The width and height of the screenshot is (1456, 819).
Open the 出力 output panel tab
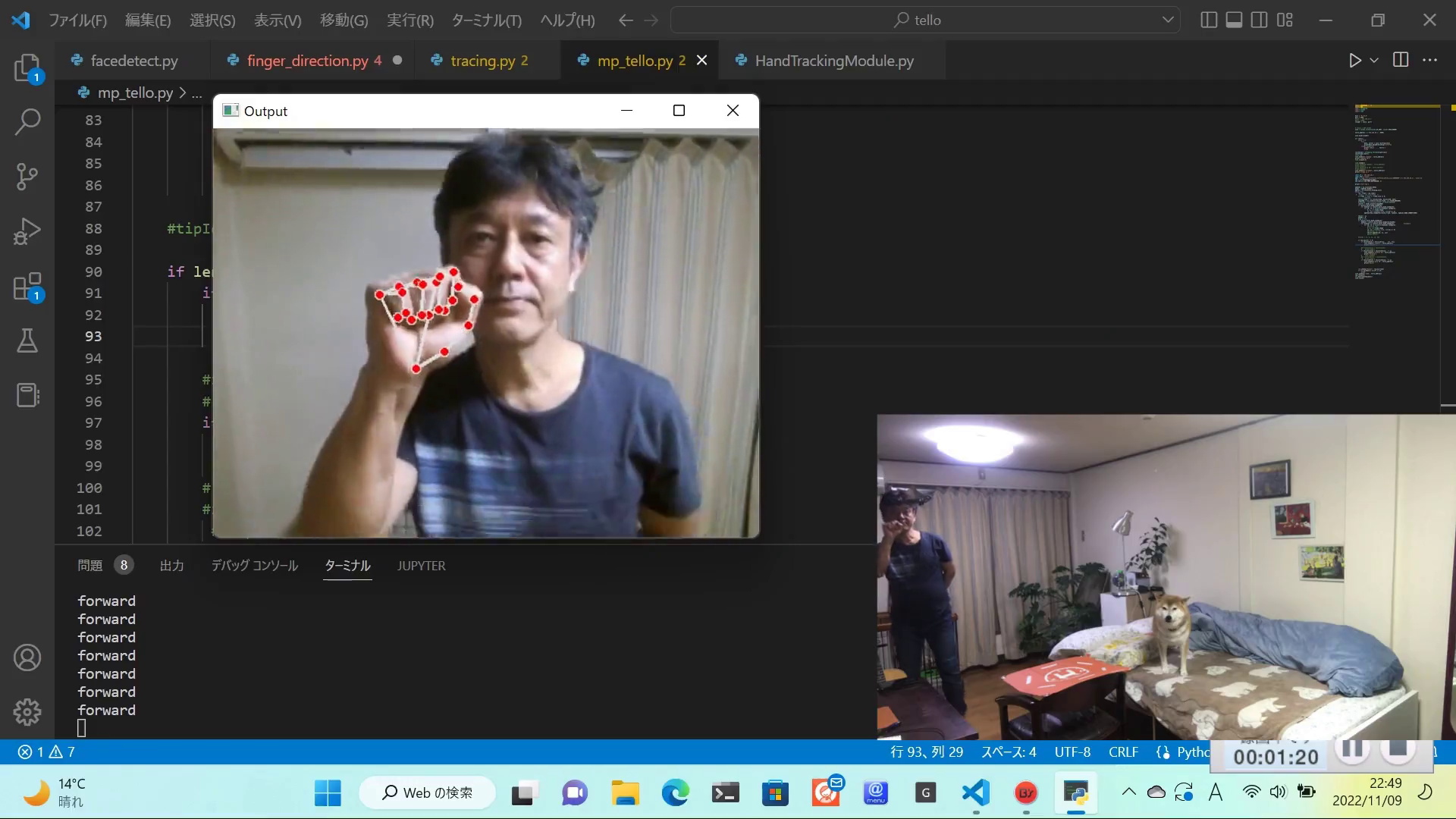click(171, 566)
